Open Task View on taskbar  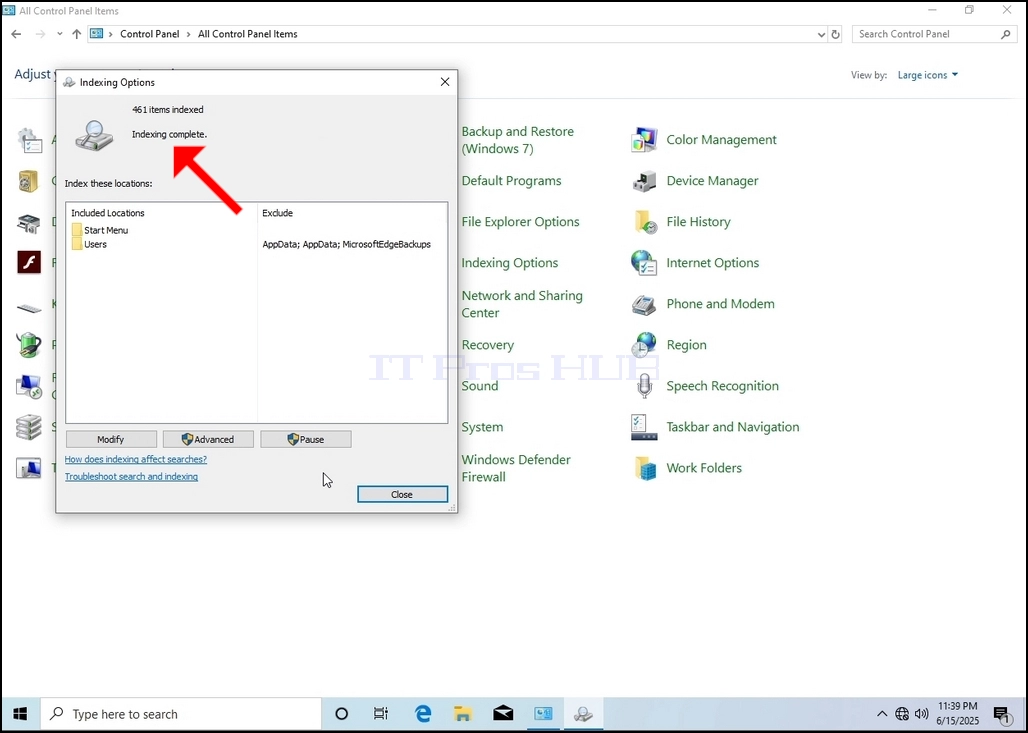[x=381, y=714]
